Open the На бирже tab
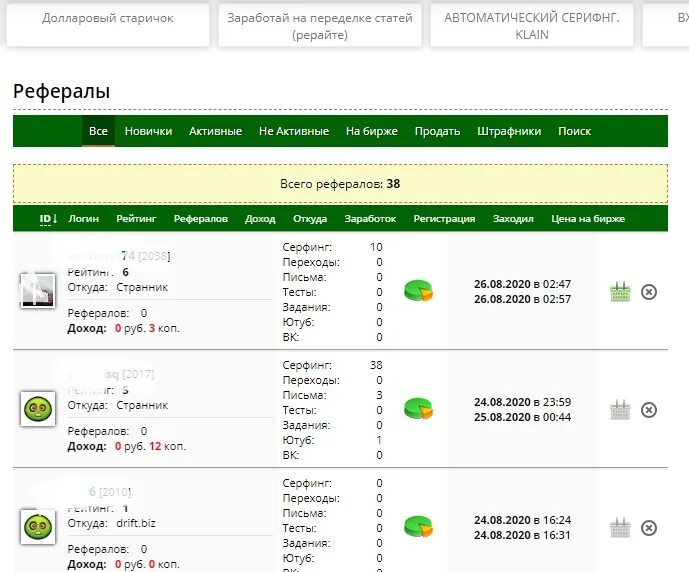Viewport: 689px width, 572px height. coord(372,131)
